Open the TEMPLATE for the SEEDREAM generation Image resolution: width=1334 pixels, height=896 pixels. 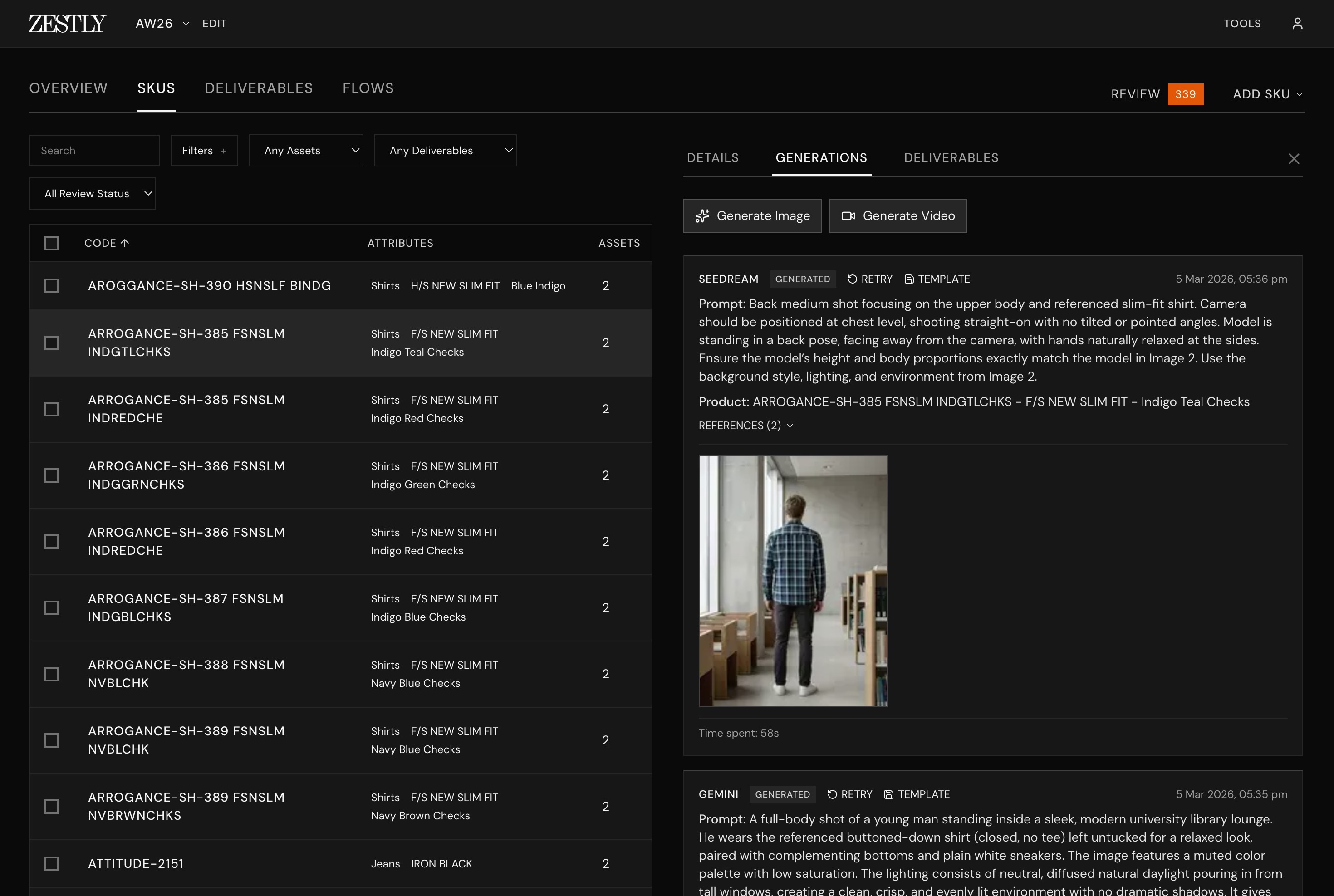pos(937,279)
